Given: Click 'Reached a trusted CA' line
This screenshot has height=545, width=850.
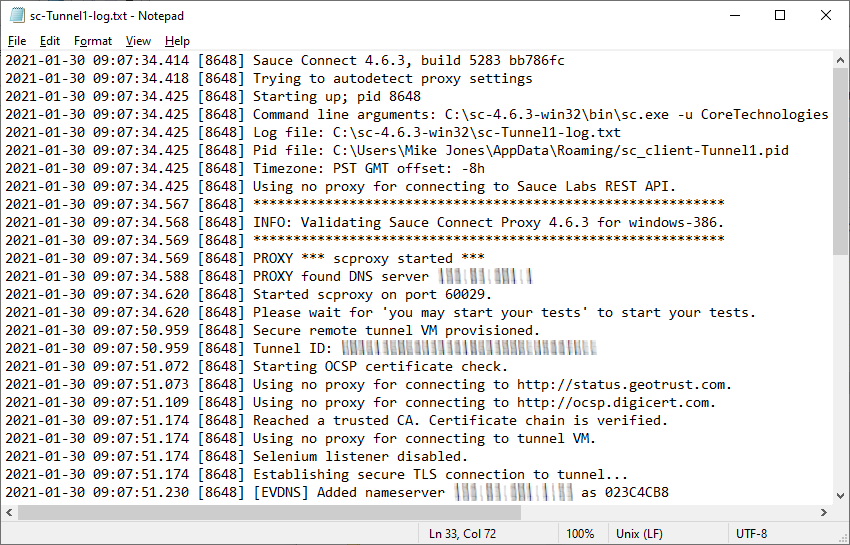Looking at the screenshot, I should click(x=337, y=420).
